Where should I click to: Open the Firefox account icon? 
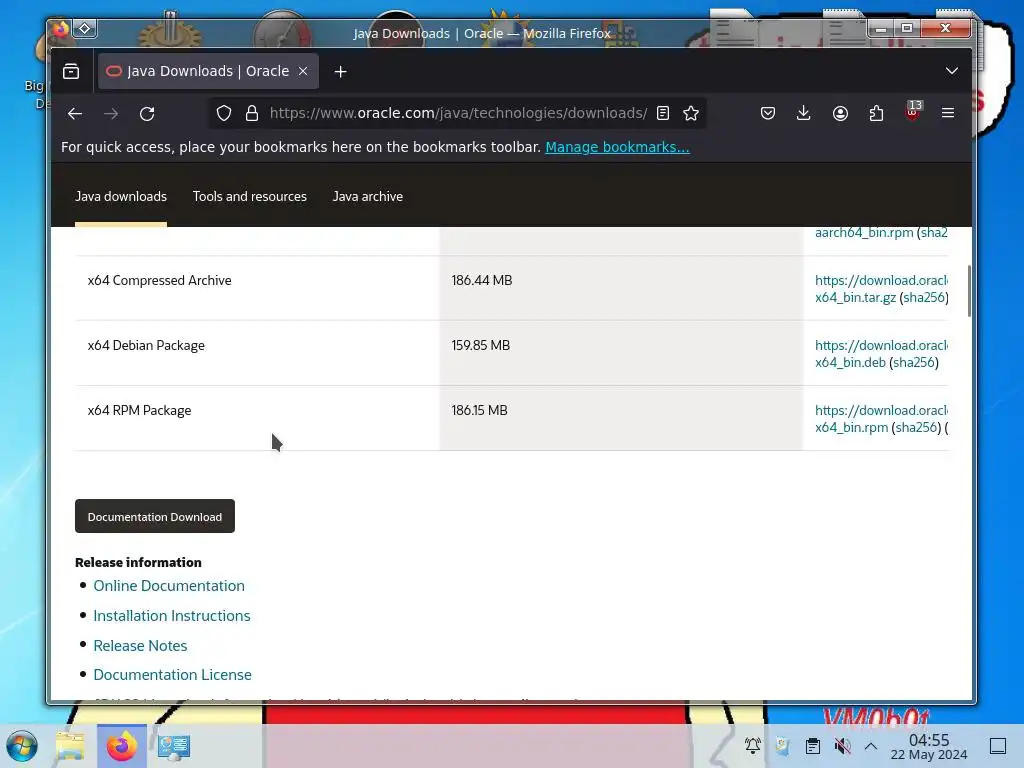(x=840, y=114)
